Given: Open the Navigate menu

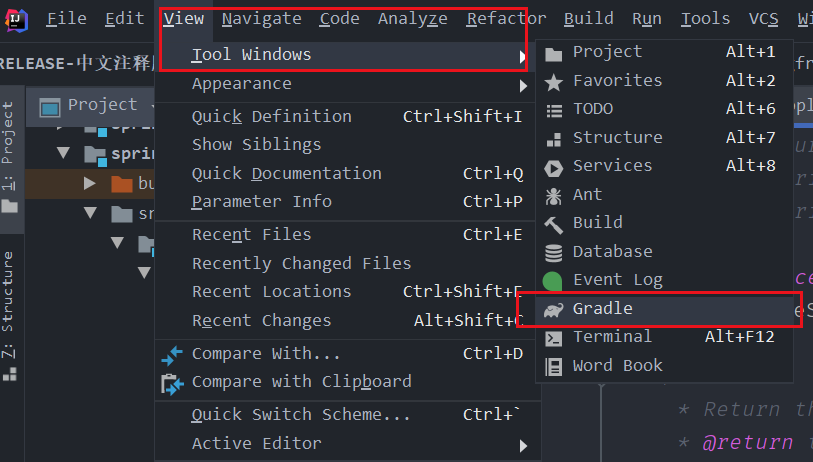Looking at the screenshot, I should point(261,19).
